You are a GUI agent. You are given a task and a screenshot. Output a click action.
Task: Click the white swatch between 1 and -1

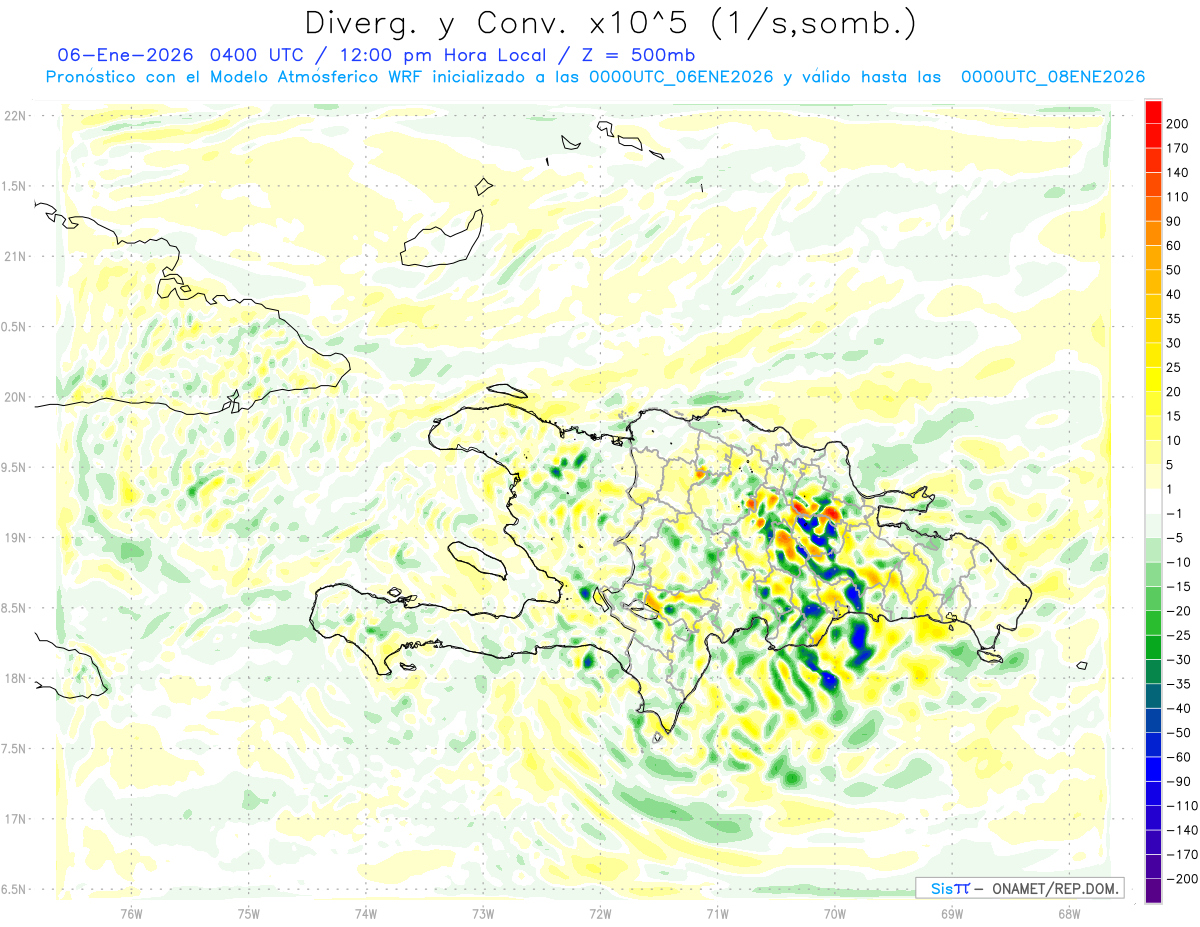click(x=1153, y=501)
